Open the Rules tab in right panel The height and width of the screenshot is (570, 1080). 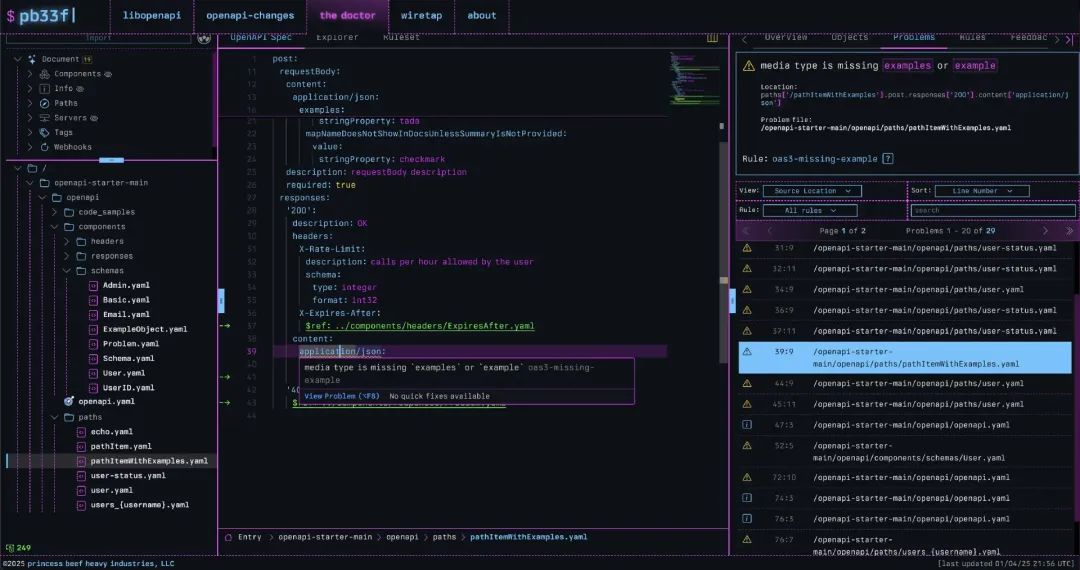click(972, 38)
